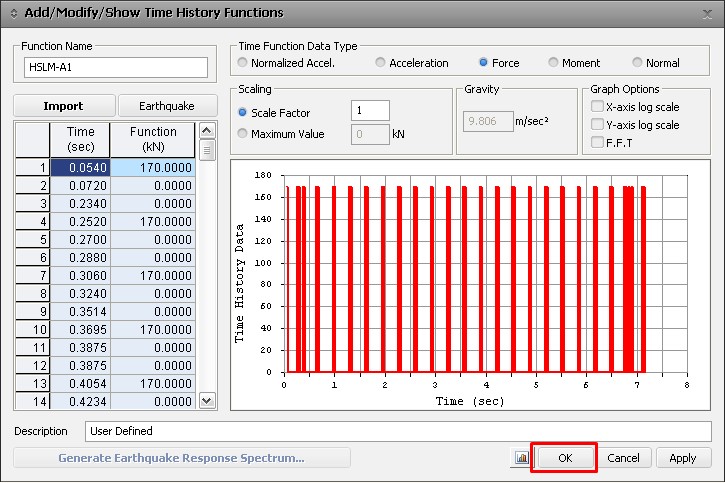Confirm with the OK button
The width and height of the screenshot is (725, 483).
[564, 458]
